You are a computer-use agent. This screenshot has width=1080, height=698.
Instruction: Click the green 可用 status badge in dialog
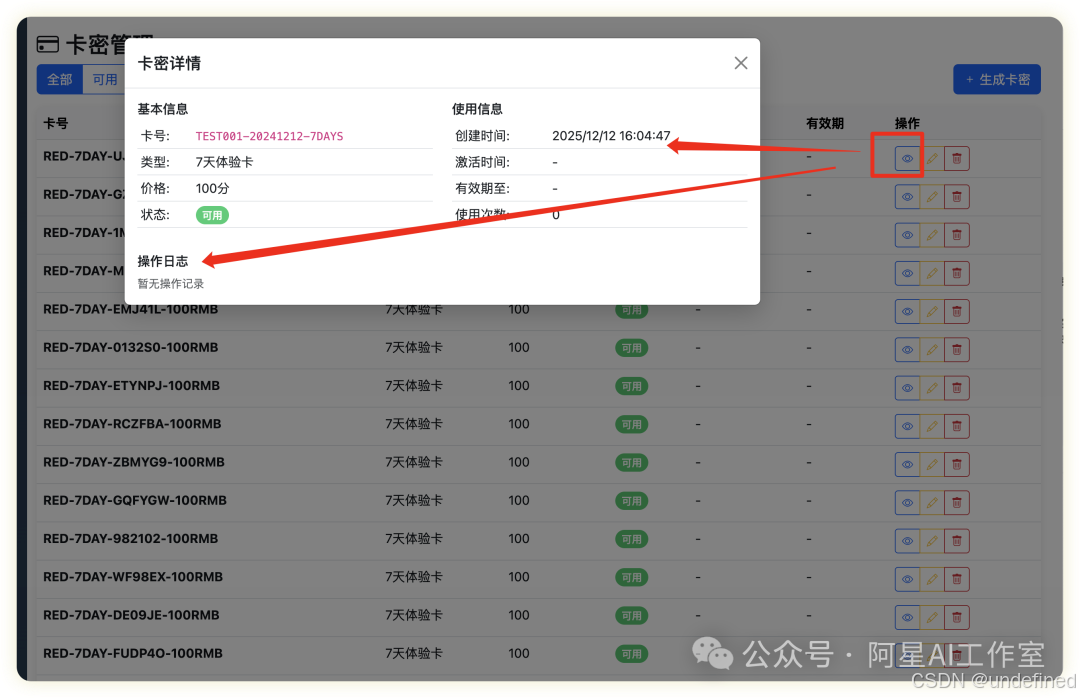pyautogui.click(x=212, y=216)
